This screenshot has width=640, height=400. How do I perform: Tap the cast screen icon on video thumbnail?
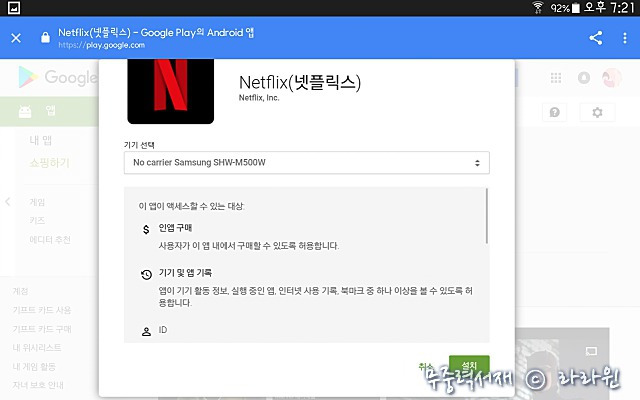pos(591,351)
